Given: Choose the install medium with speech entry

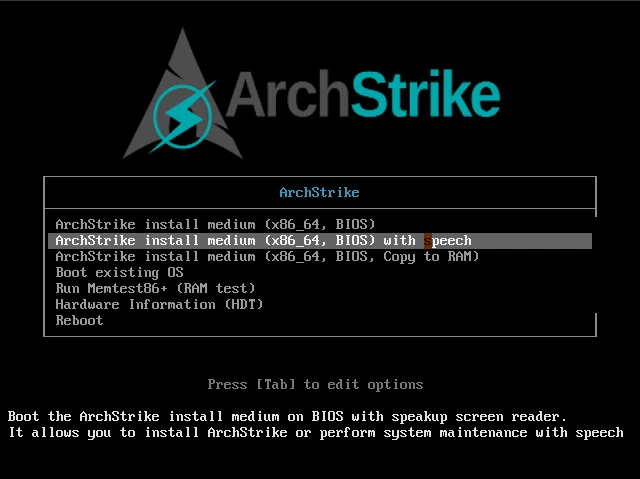Looking at the screenshot, I should tap(320, 241).
